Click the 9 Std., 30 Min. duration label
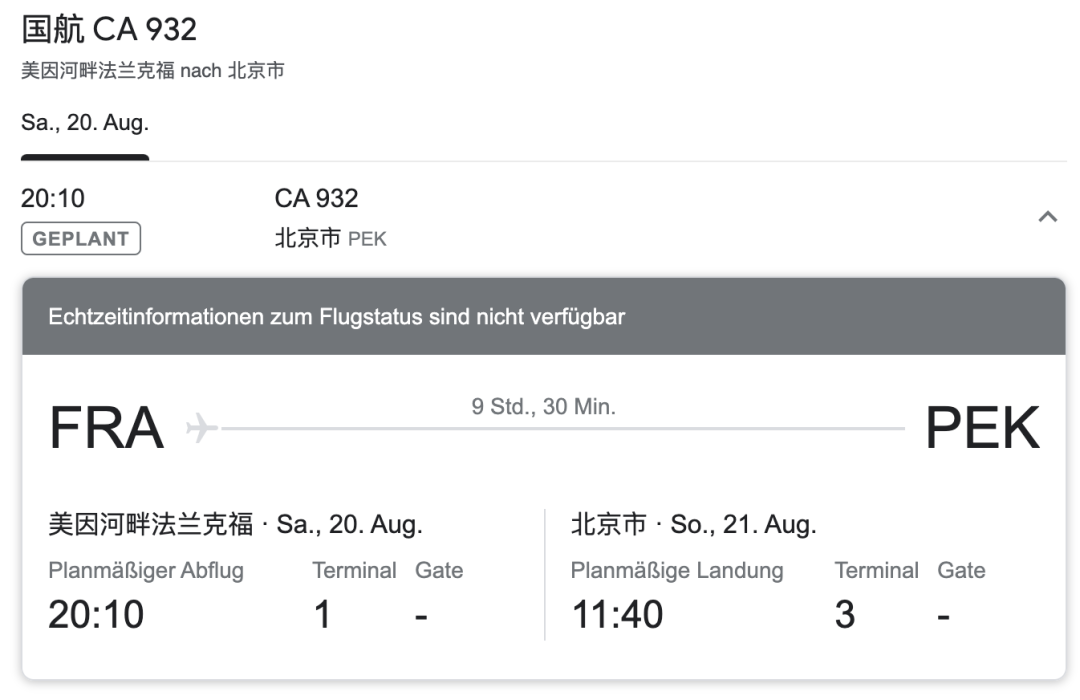 (543, 407)
